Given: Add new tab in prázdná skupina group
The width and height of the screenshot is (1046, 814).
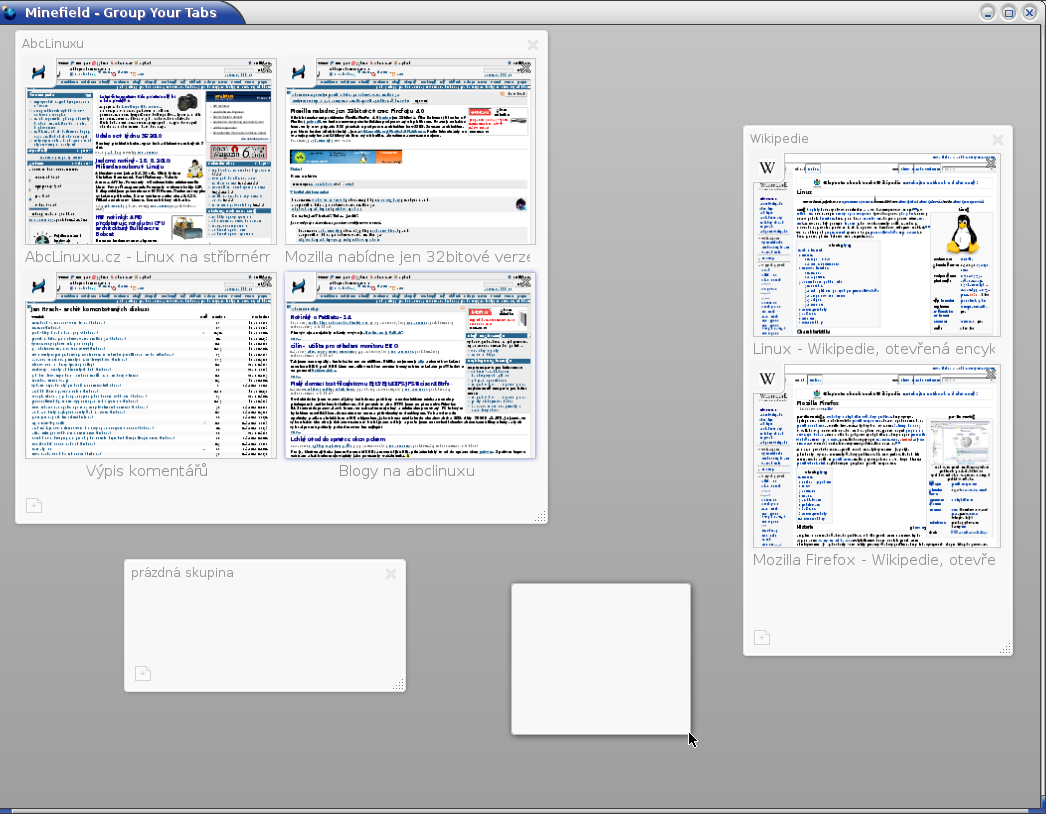Looking at the screenshot, I should coord(143,673).
